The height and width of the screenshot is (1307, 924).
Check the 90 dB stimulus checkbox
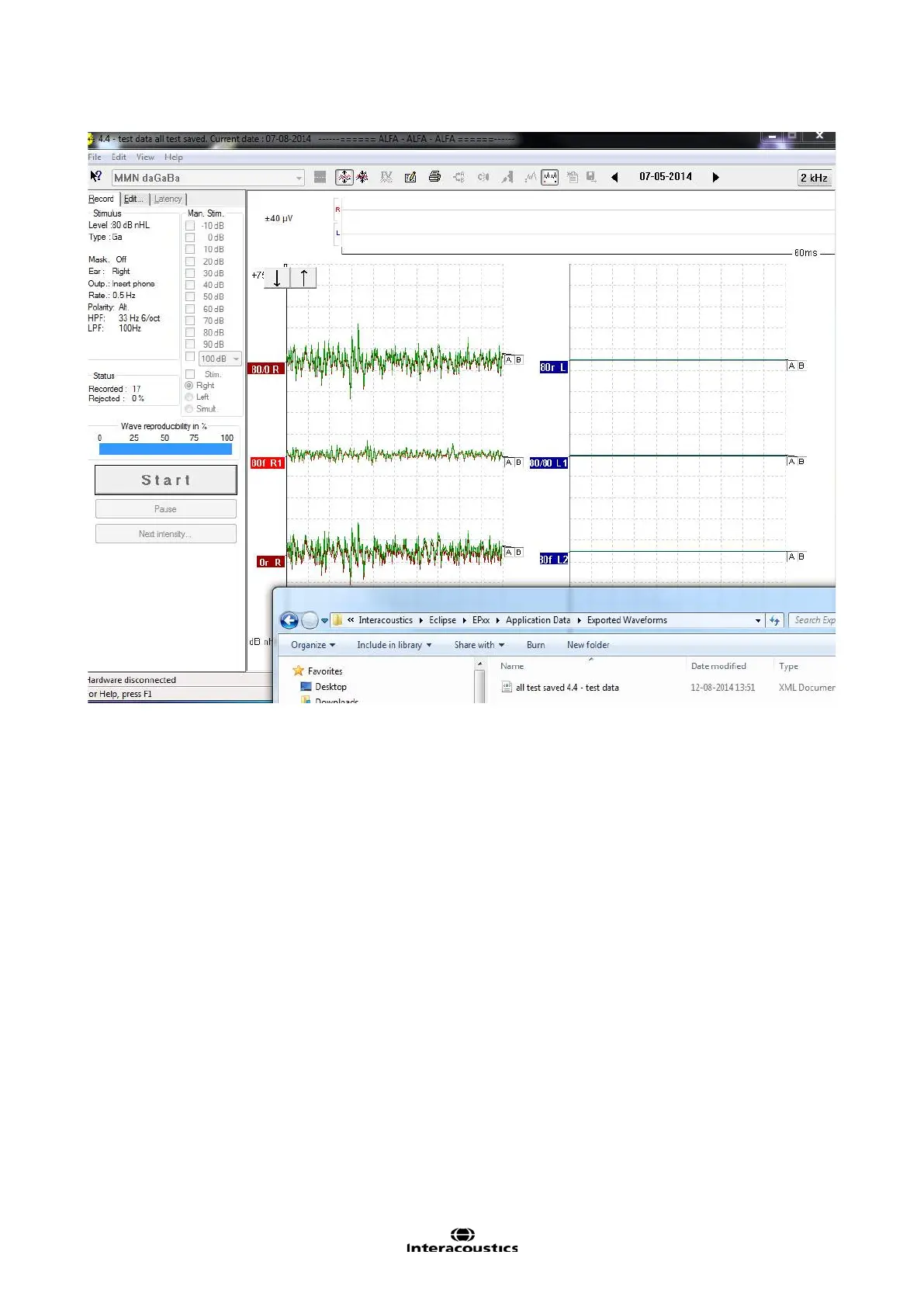click(x=190, y=345)
